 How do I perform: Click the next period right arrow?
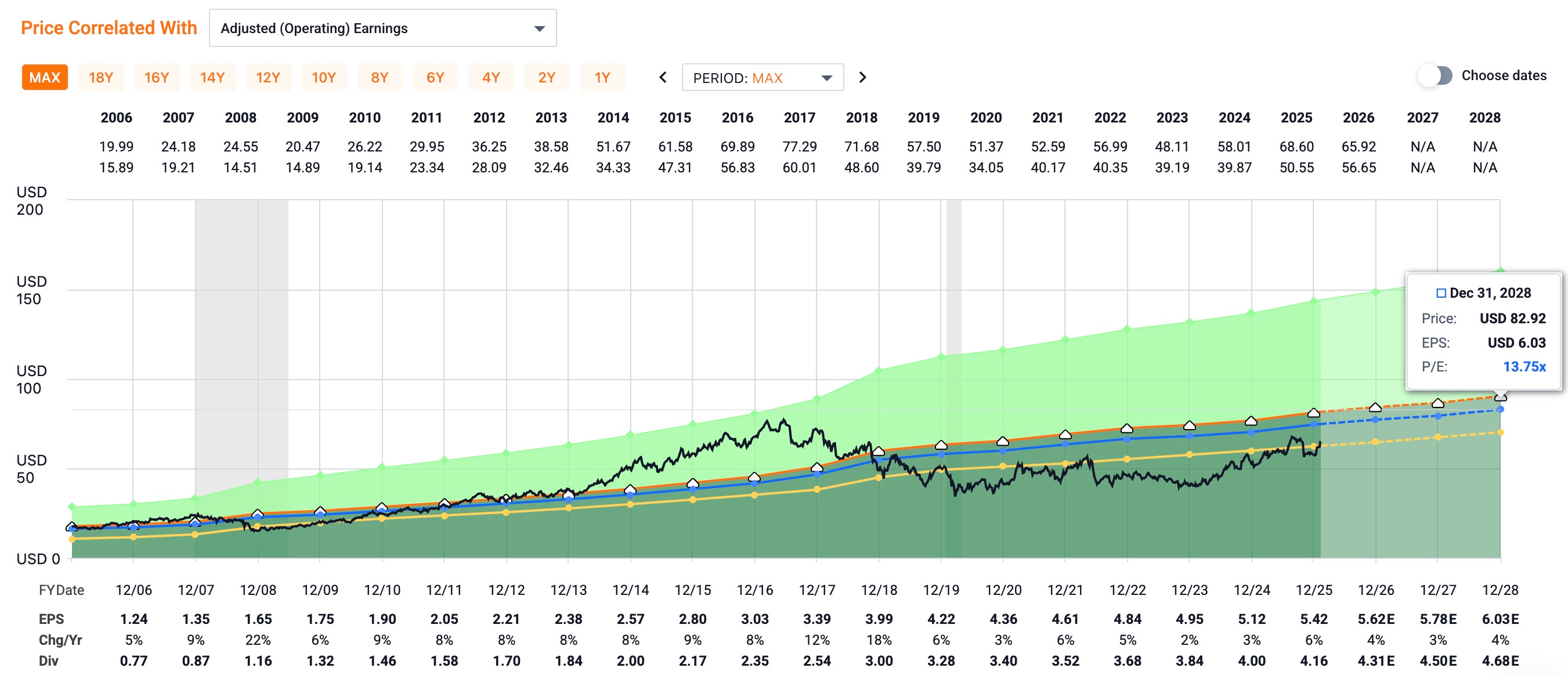862,77
